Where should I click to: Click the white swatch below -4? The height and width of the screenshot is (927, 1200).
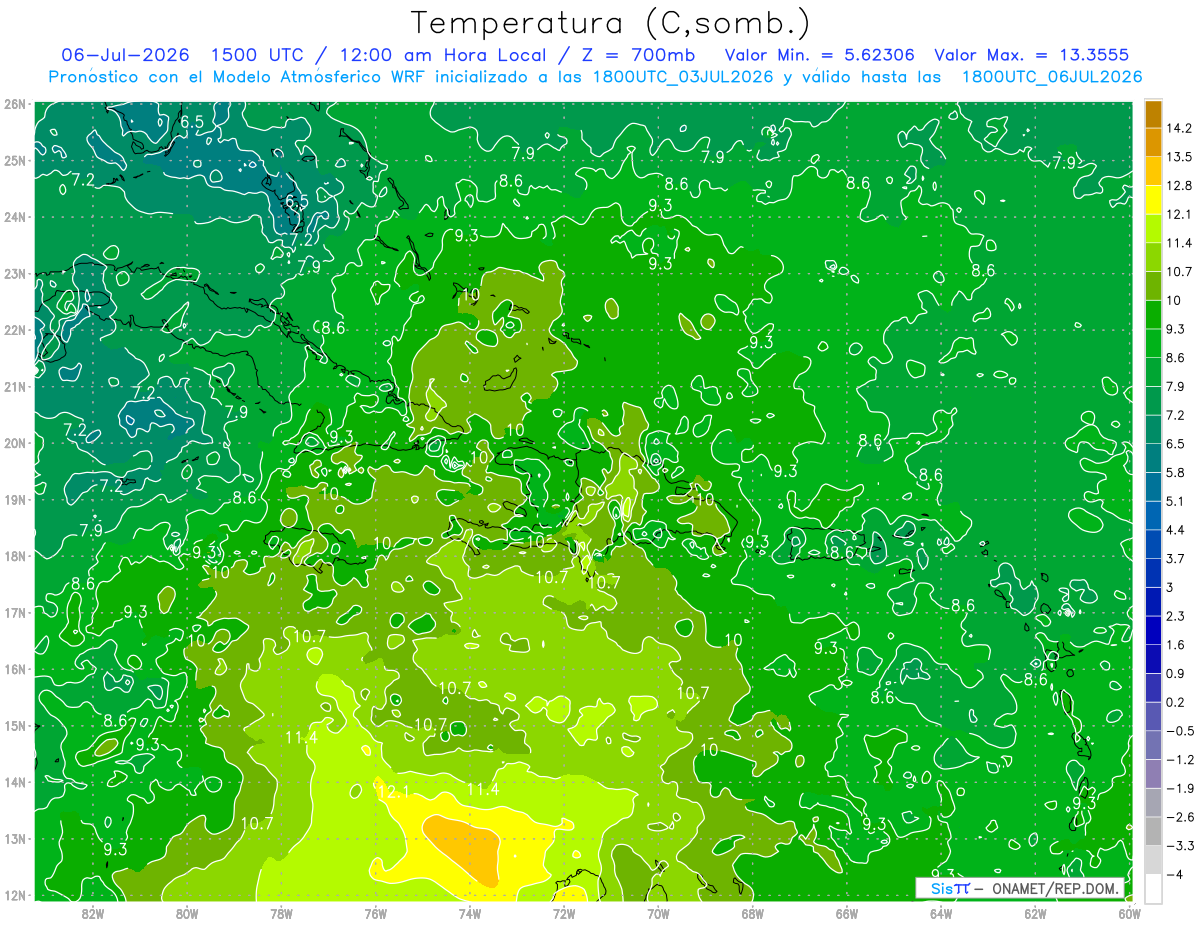[x=1153, y=888]
